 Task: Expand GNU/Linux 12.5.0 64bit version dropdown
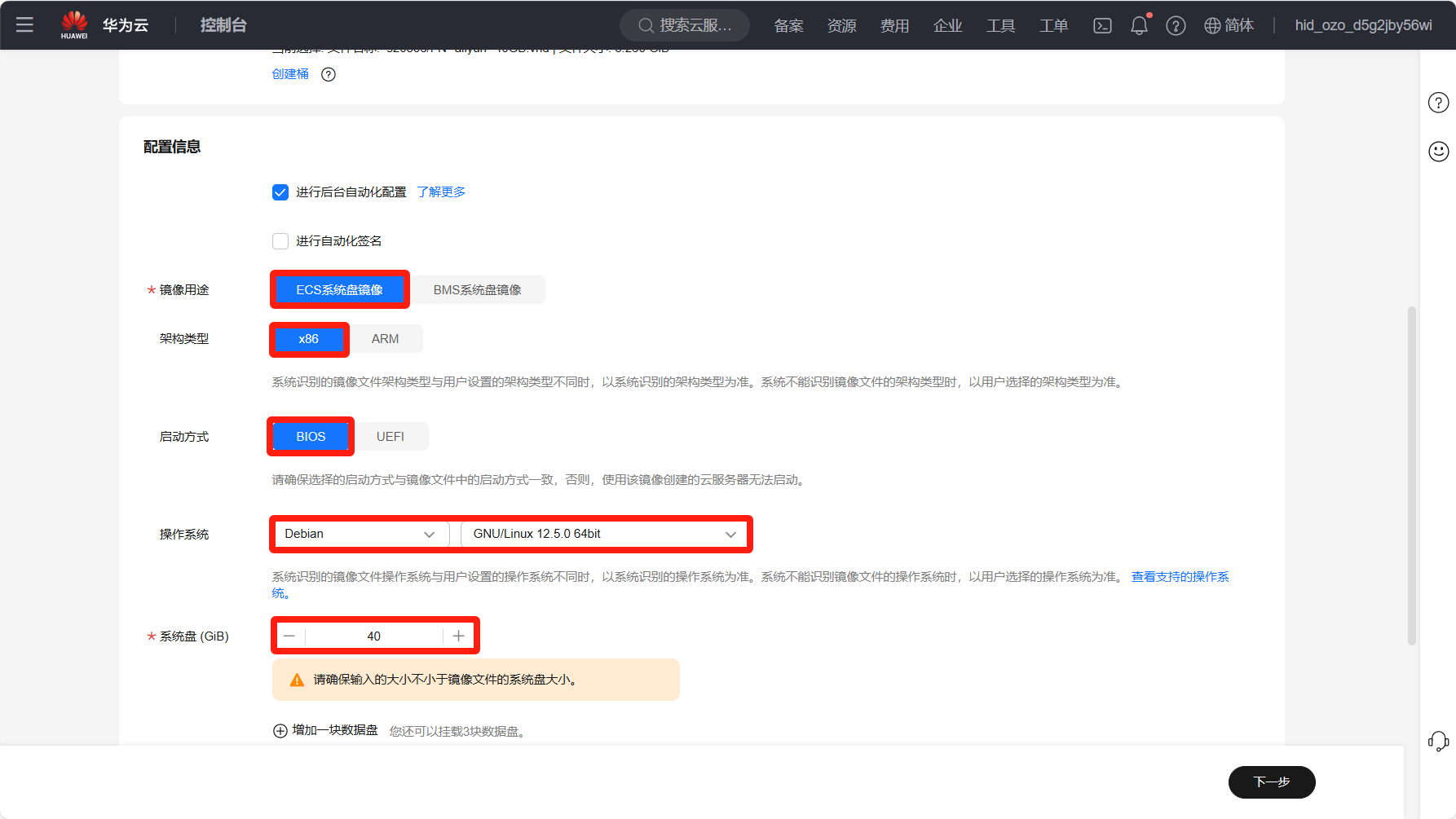click(604, 534)
